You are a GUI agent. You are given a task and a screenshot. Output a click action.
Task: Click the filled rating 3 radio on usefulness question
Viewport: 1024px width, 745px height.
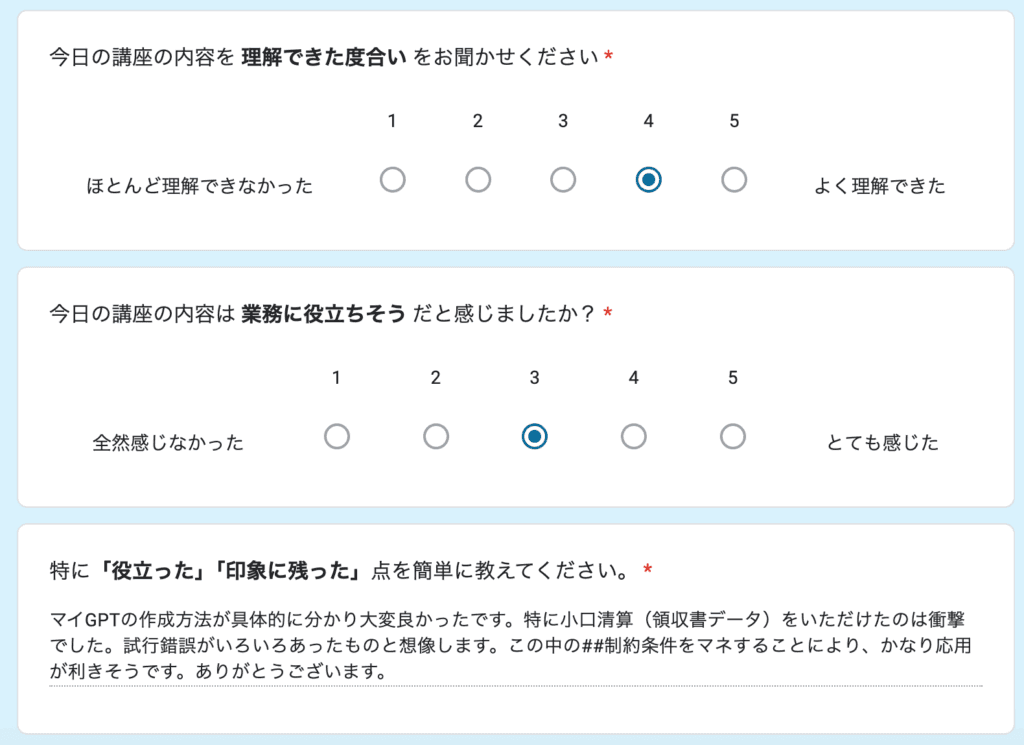pos(534,436)
